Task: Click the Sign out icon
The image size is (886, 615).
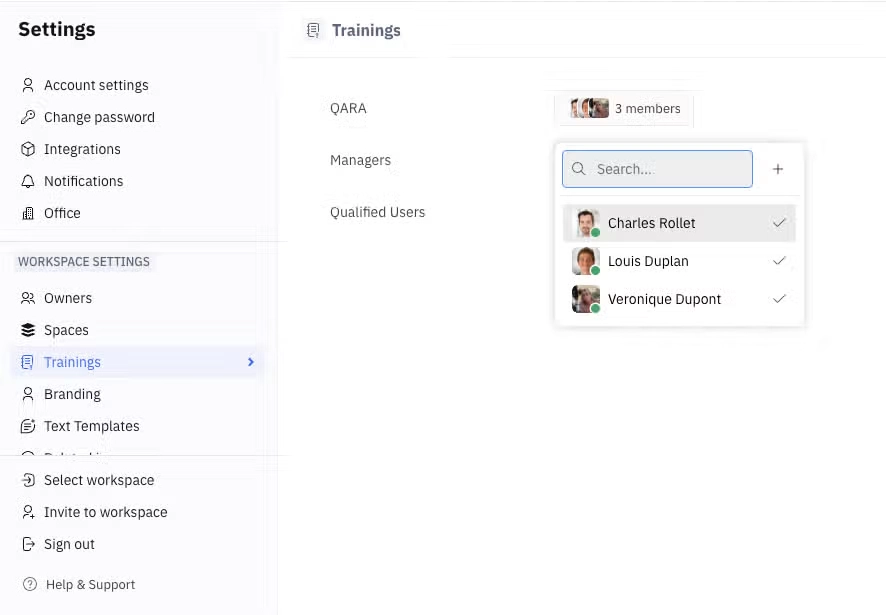Action: click(x=27, y=544)
